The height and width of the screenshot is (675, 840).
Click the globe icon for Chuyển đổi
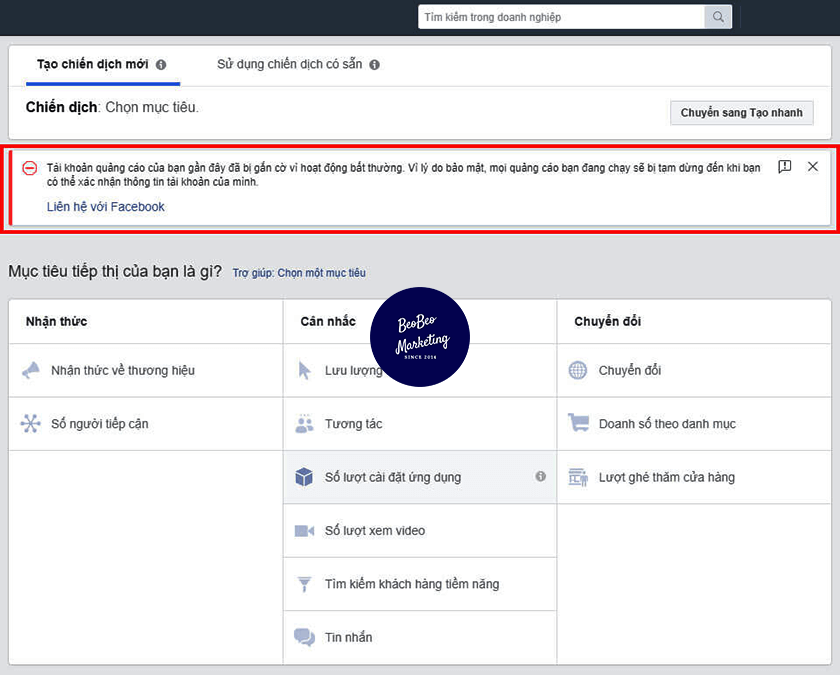pos(578,371)
